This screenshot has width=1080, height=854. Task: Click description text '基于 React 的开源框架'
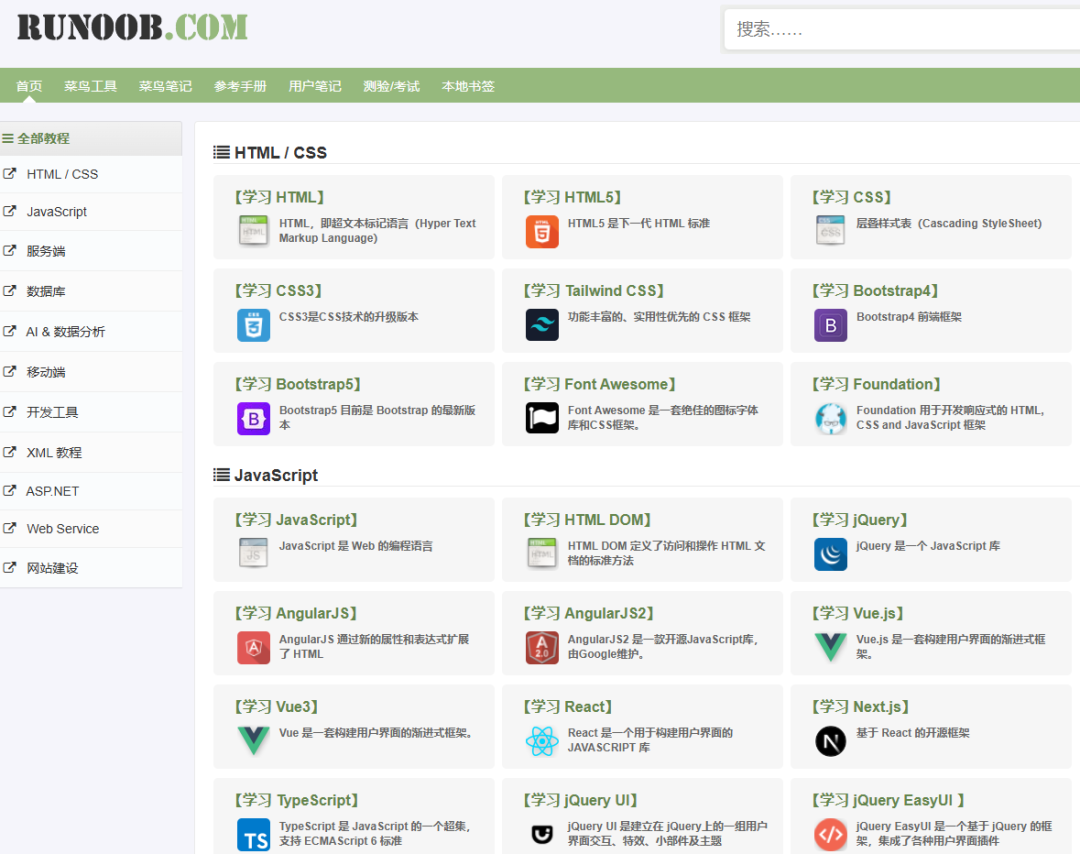tap(913, 733)
